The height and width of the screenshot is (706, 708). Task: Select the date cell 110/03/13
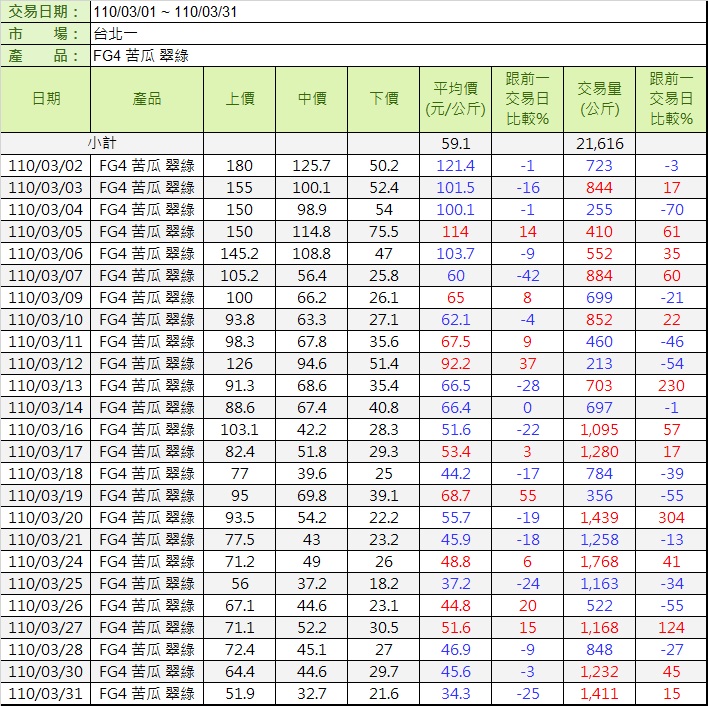[46, 386]
